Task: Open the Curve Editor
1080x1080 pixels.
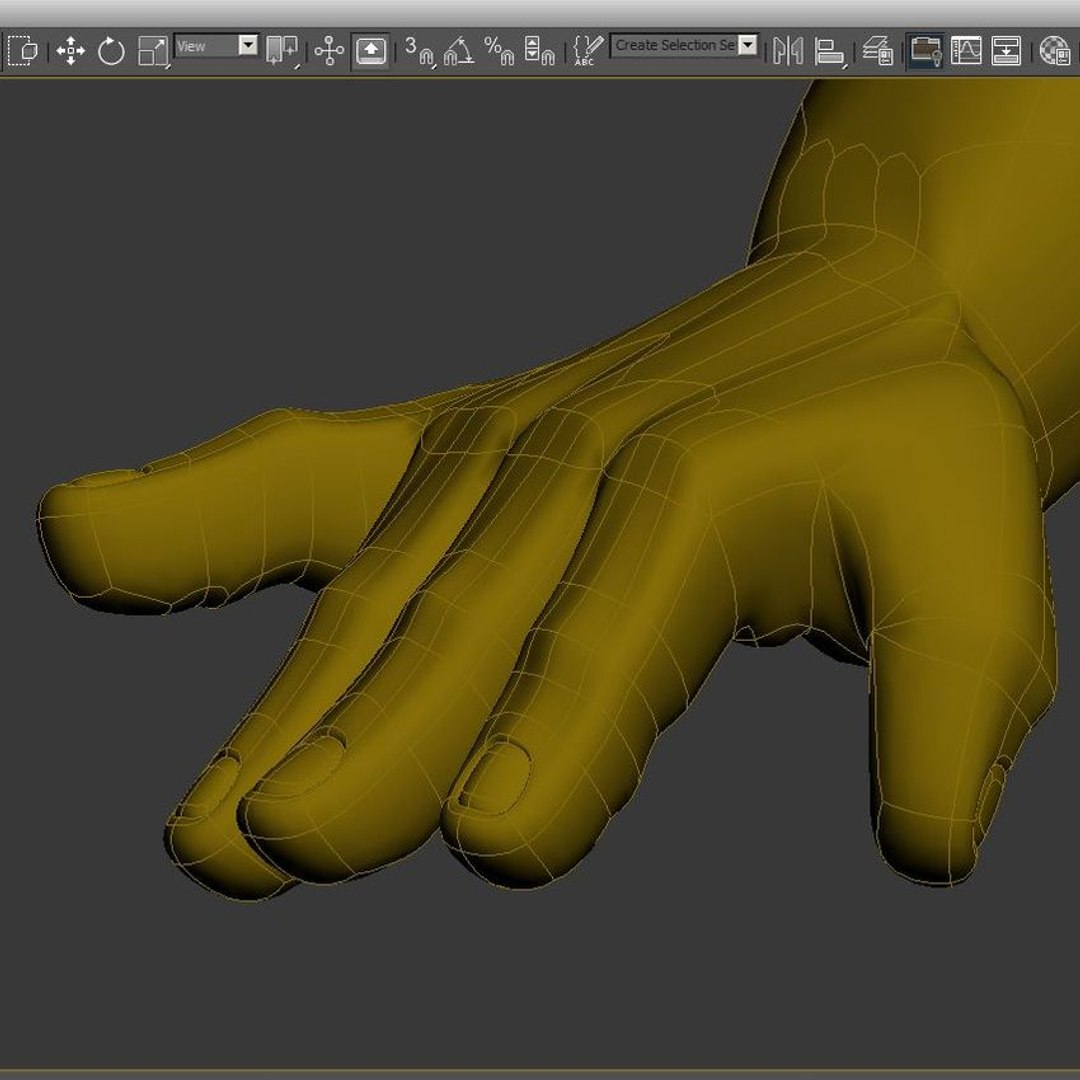Action: click(x=966, y=51)
